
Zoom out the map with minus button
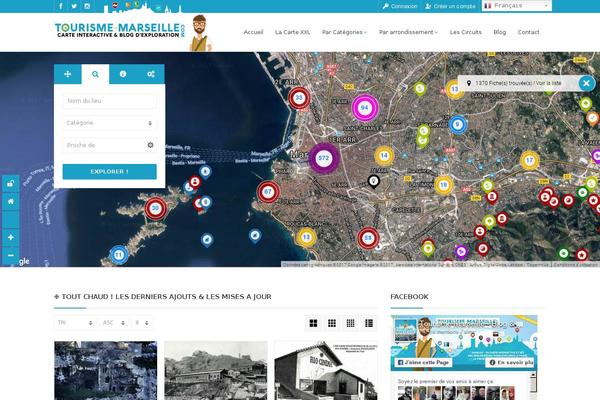(11, 255)
